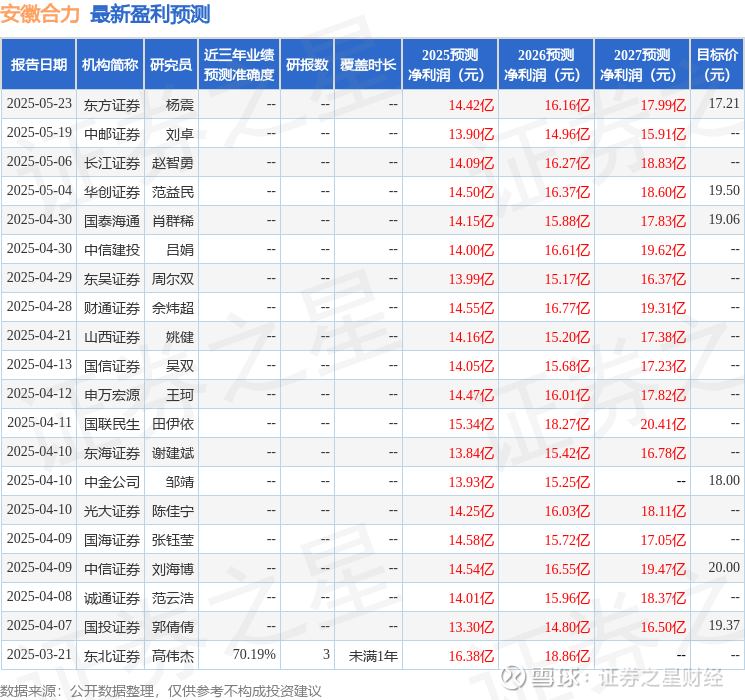Select the 国泰海通 institution cell
This screenshot has width=745, height=700.
click(x=112, y=221)
